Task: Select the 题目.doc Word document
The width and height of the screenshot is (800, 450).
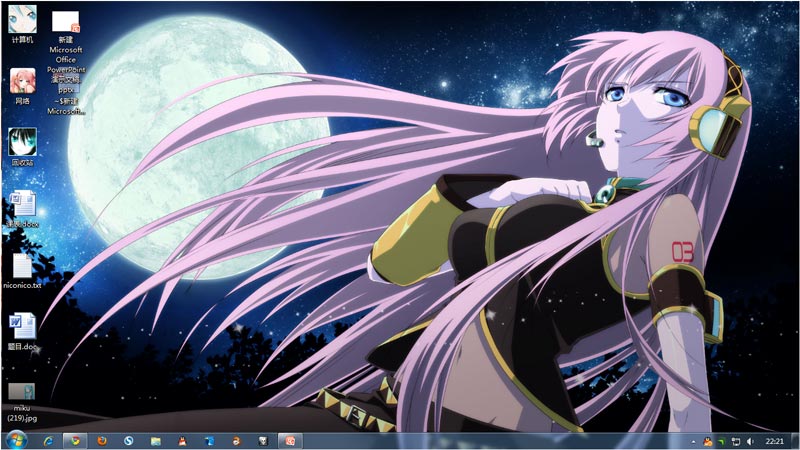Action: 22,332
